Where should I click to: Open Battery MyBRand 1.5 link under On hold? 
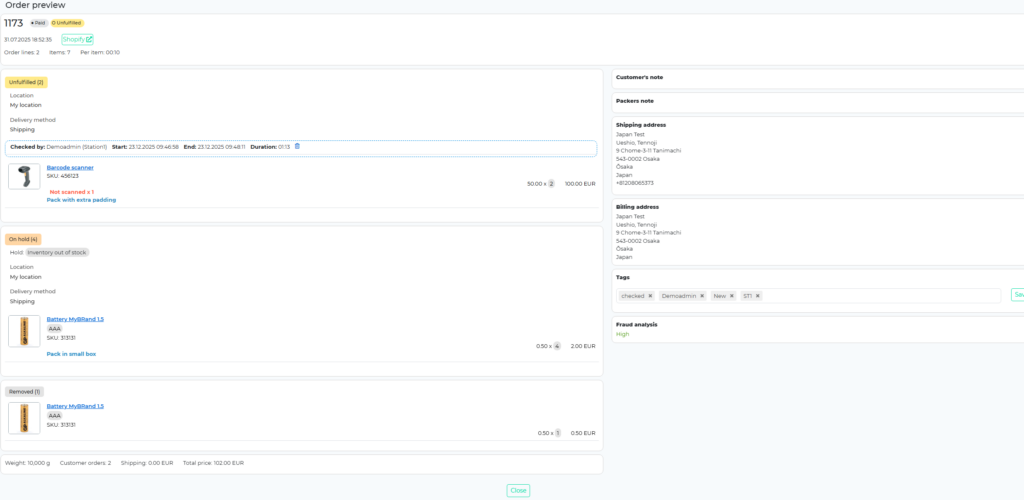(75, 319)
